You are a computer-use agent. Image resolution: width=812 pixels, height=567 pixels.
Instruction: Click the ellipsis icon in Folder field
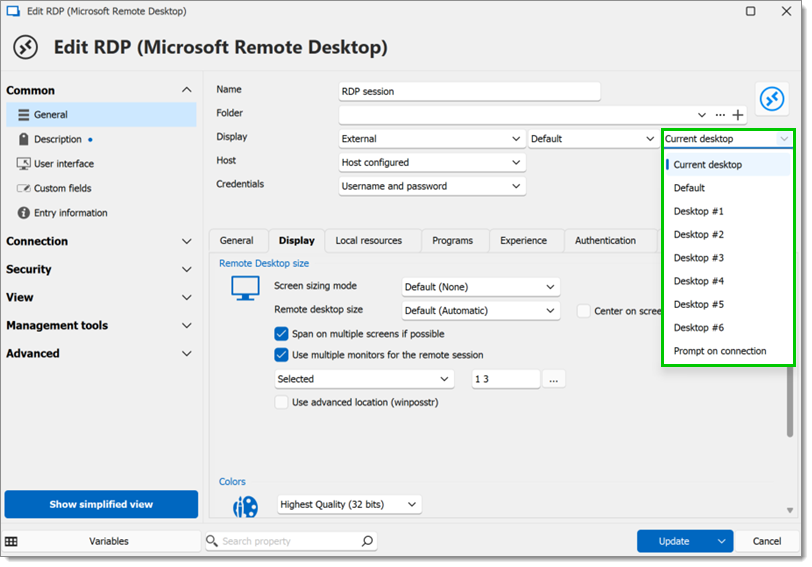[x=720, y=115]
